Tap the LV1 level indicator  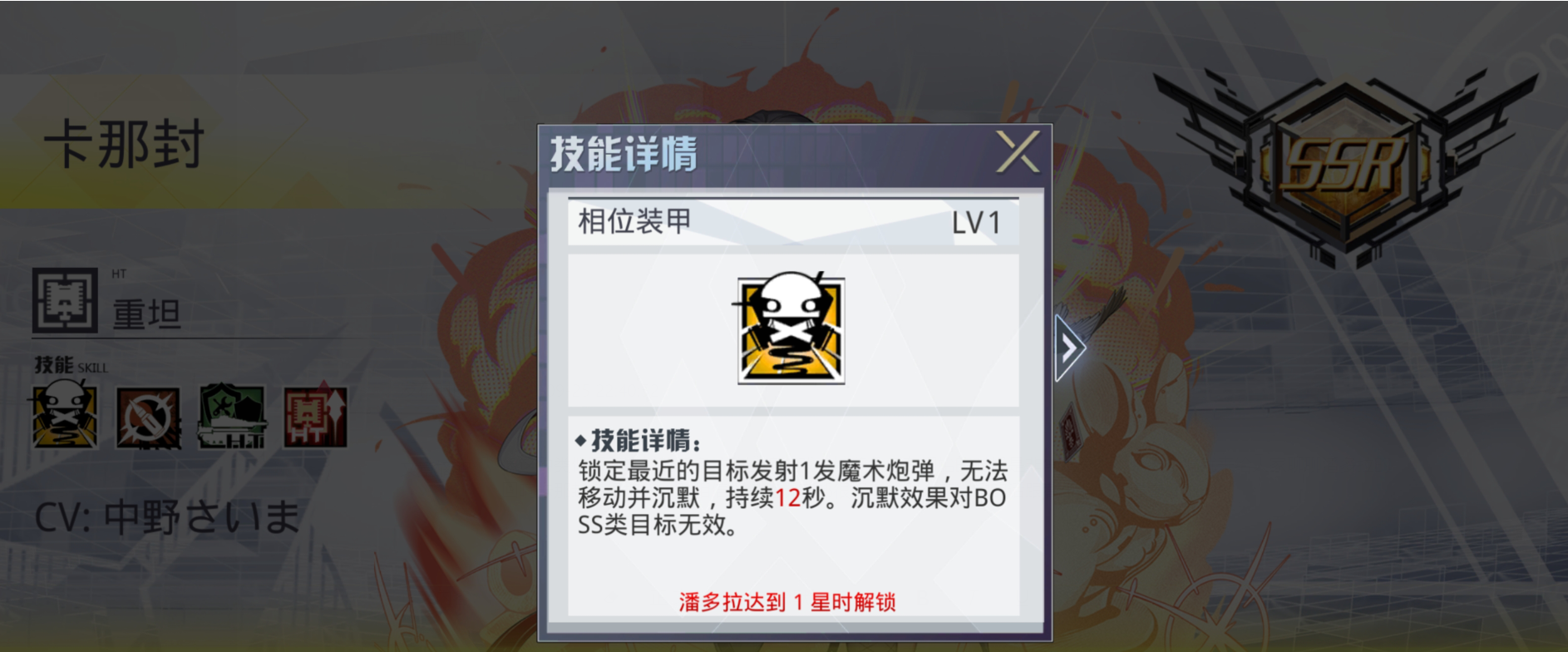pyautogui.click(x=976, y=223)
